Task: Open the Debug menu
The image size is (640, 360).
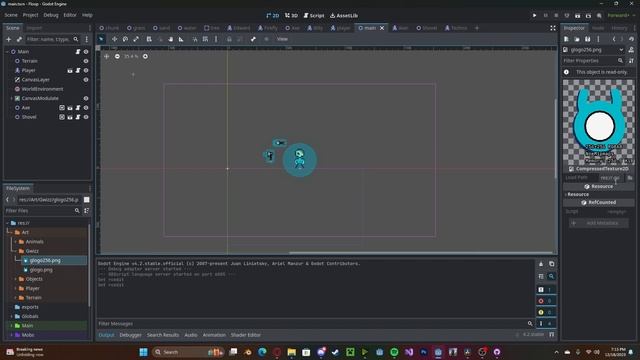Action: point(51,15)
